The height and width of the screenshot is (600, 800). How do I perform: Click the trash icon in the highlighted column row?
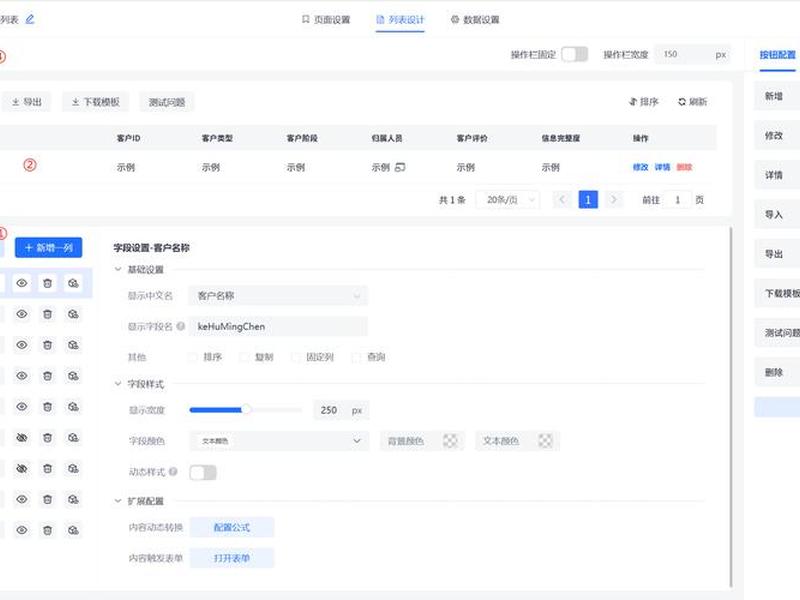(47, 283)
